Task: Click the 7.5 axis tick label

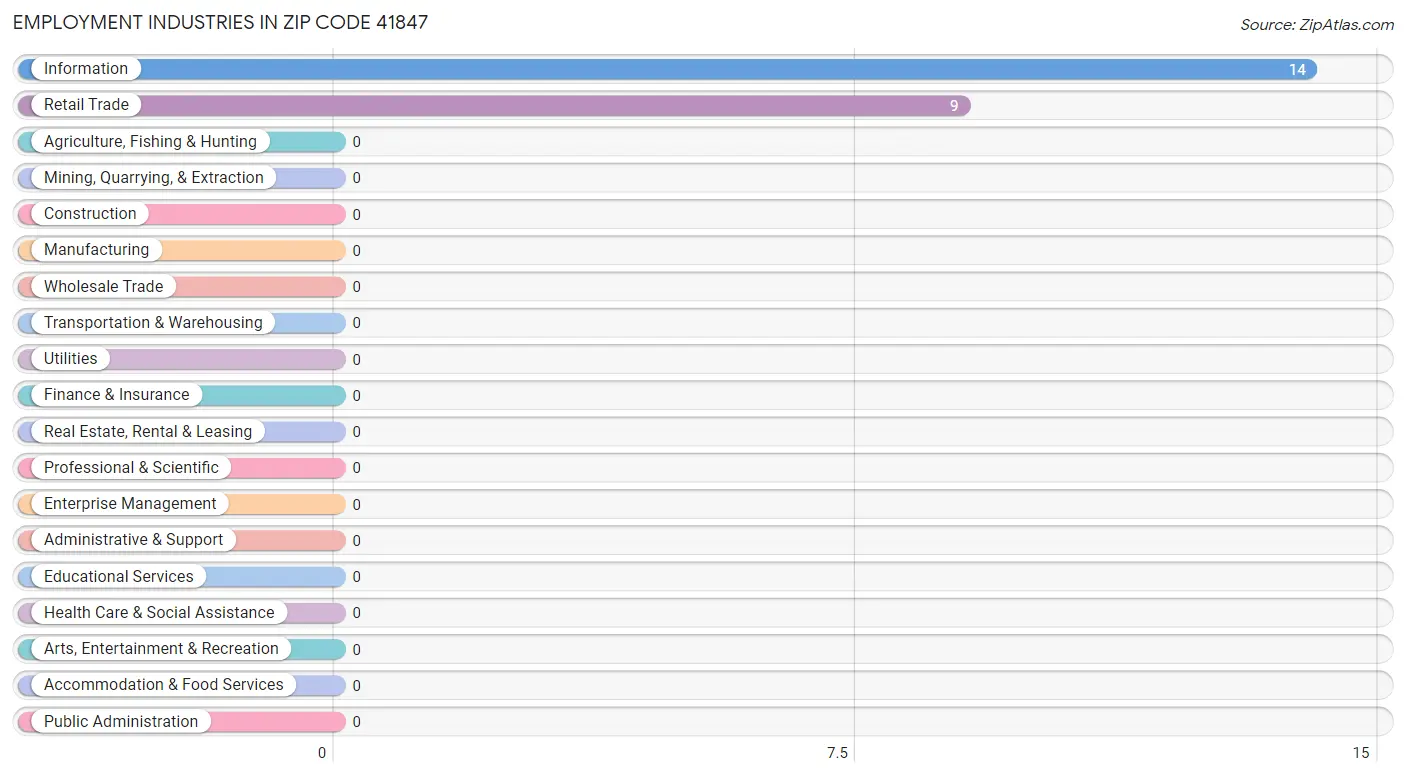Action: [x=837, y=753]
